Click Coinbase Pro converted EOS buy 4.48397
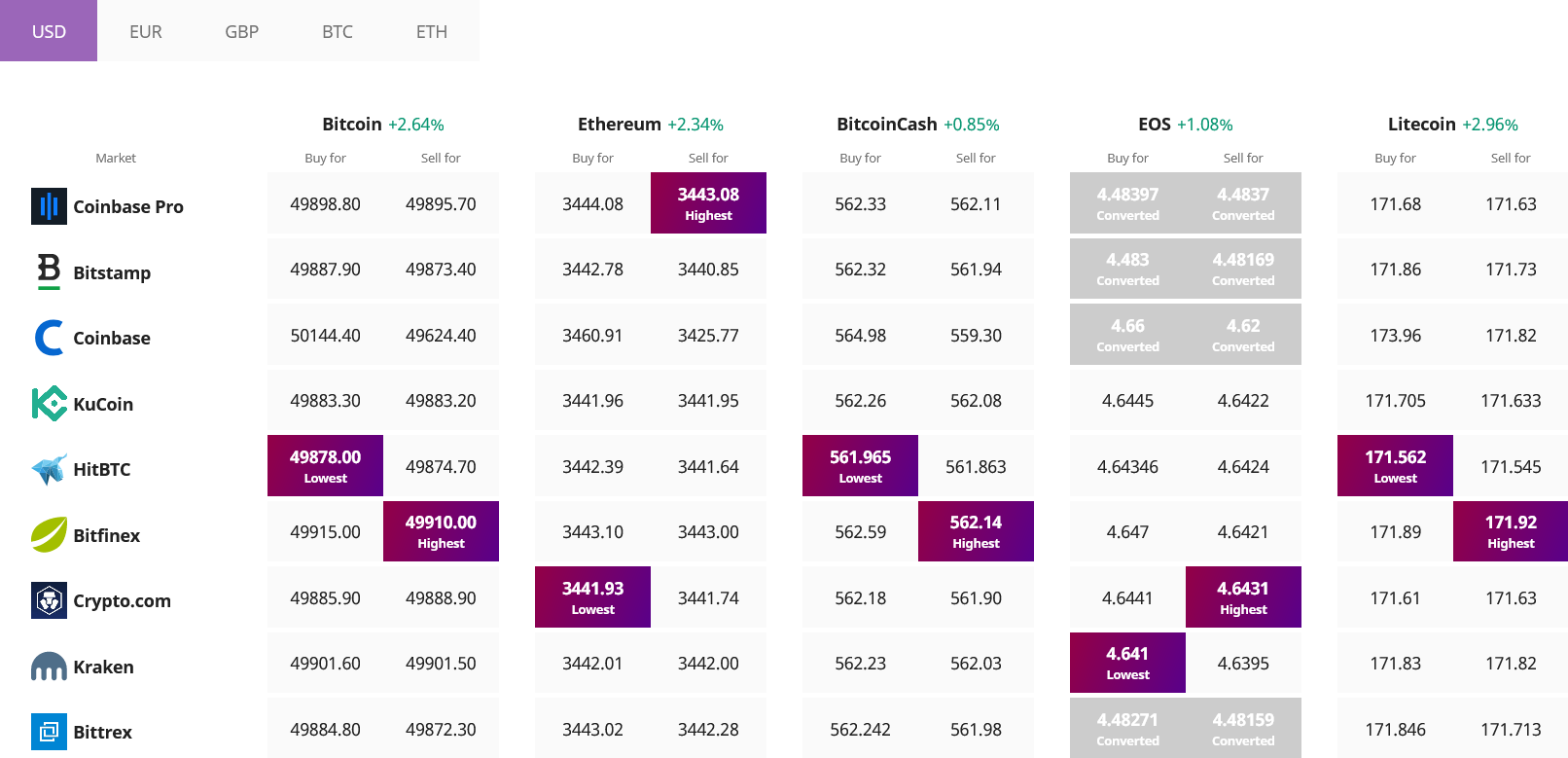1568x758 pixels. point(1127,202)
